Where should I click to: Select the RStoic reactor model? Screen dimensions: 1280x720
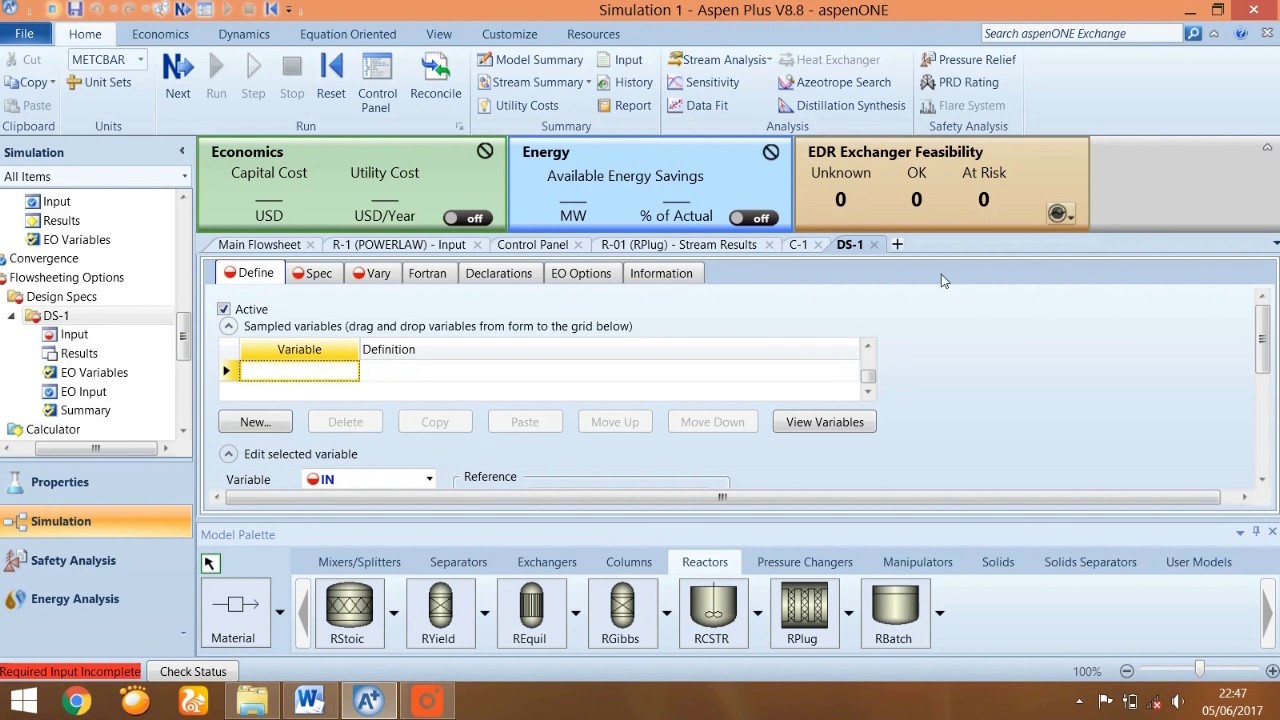[x=348, y=613]
